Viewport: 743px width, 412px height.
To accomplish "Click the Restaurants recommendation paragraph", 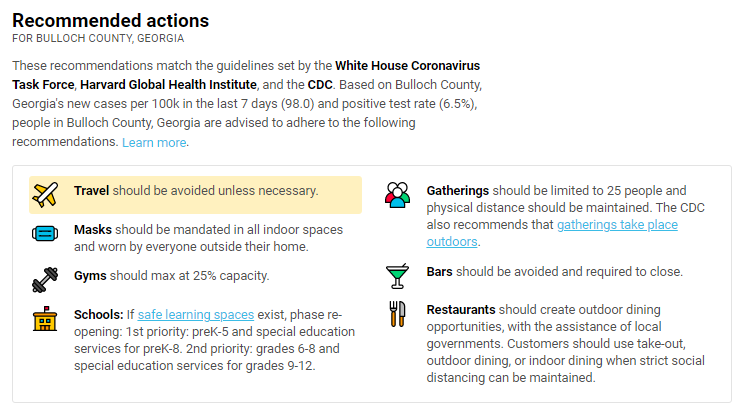I will (x=566, y=344).
